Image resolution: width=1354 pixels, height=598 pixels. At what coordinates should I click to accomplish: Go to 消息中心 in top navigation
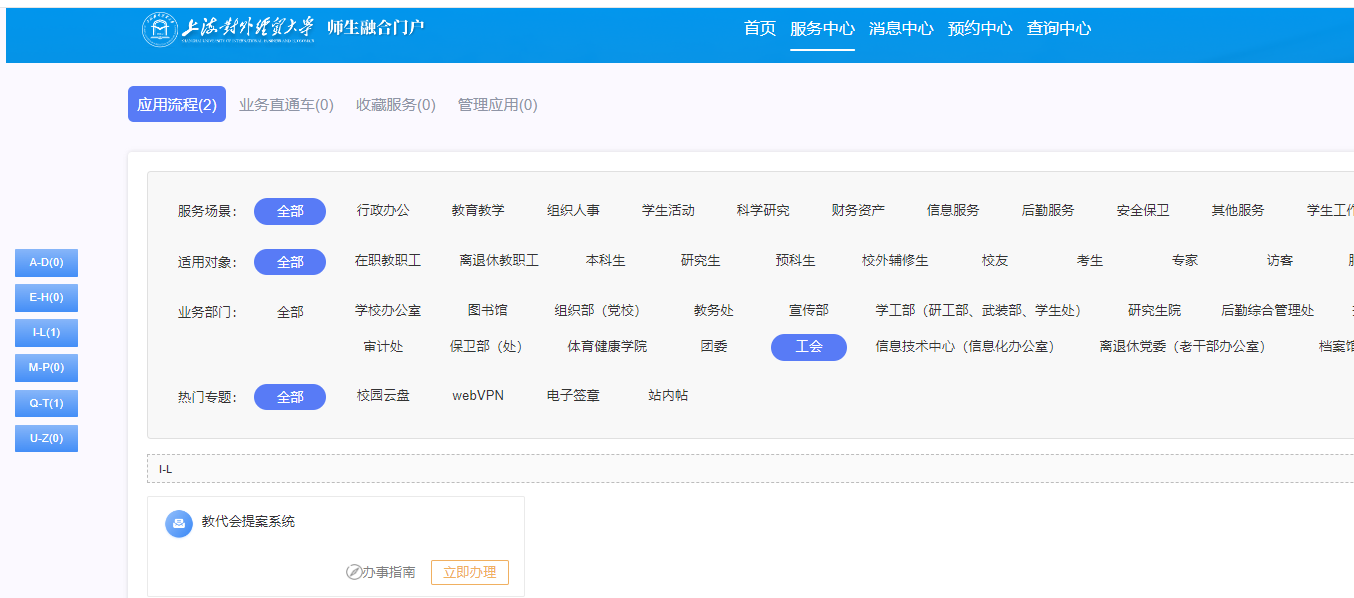(900, 29)
